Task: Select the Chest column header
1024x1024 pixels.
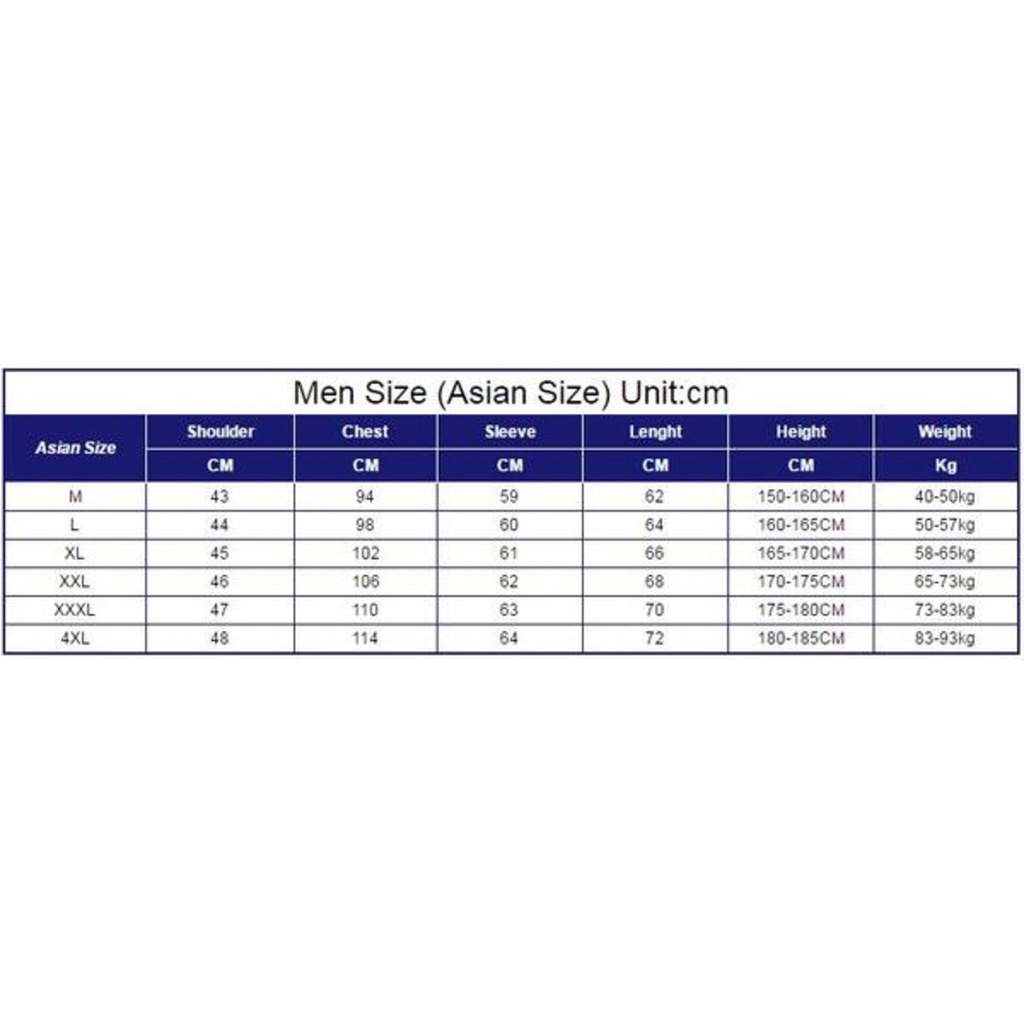Action: click(365, 432)
